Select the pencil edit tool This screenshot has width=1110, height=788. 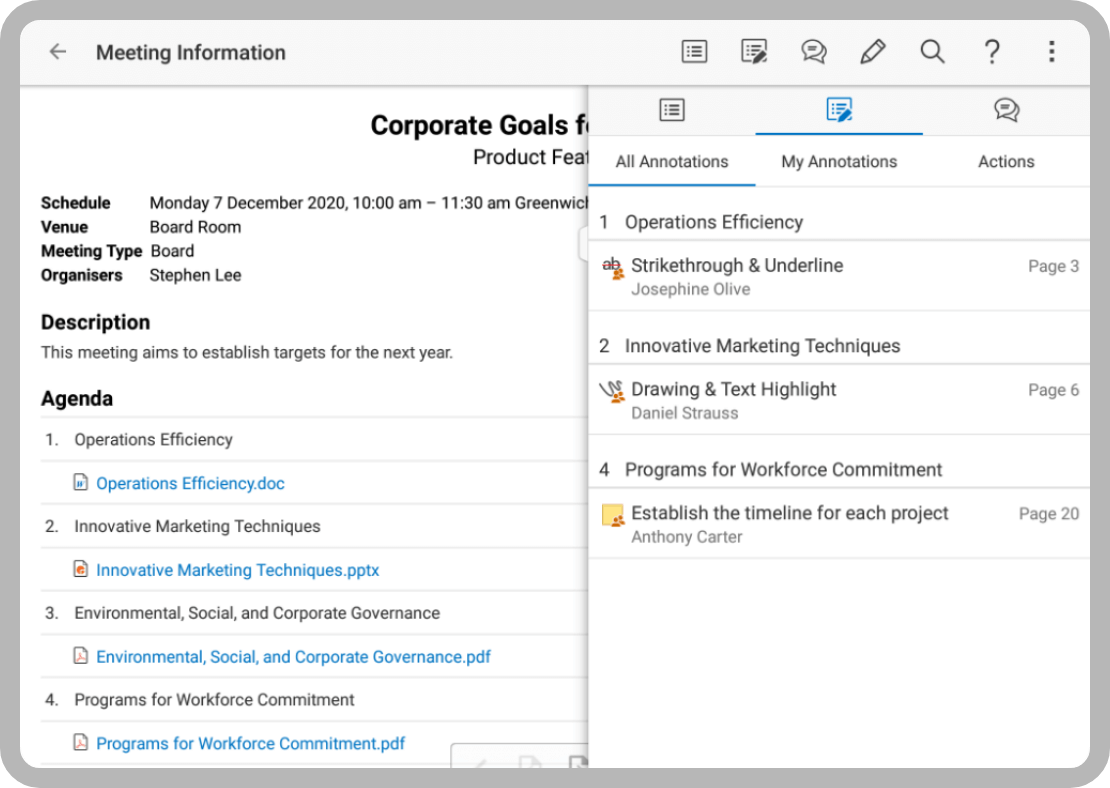click(x=873, y=52)
